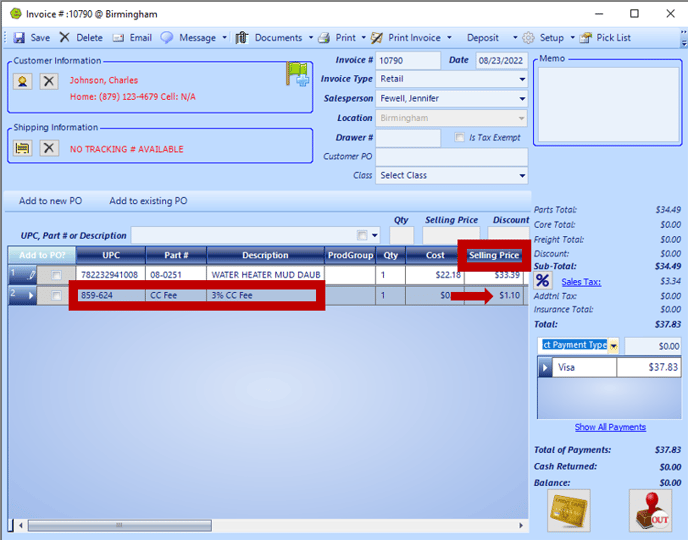Click the Visa amount cell $37.83
Image resolution: width=688 pixels, height=540 pixels.
pos(649,367)
